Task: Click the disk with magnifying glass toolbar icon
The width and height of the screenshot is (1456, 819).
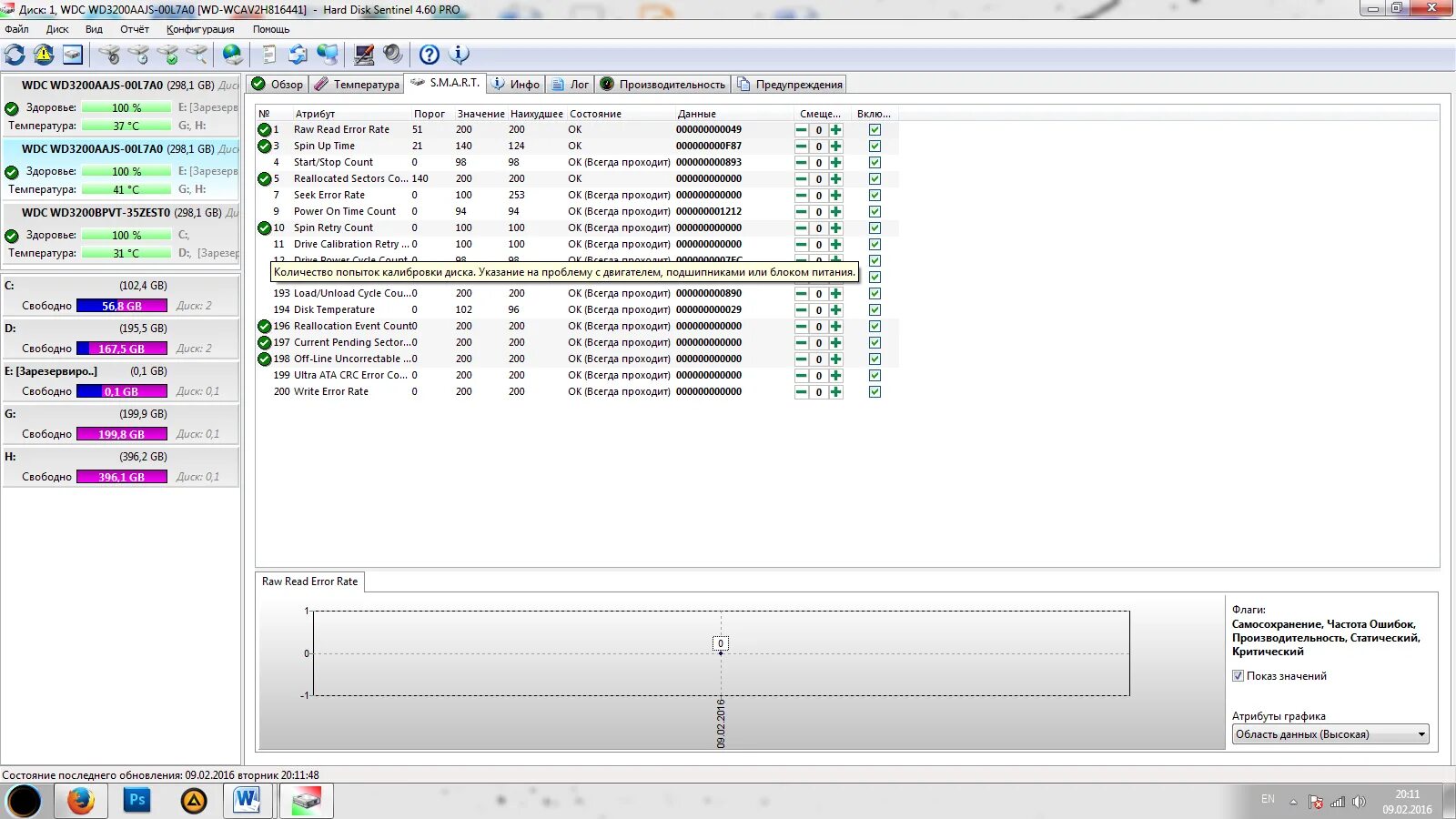Action: pyautogui.click(x=197, y=55)
